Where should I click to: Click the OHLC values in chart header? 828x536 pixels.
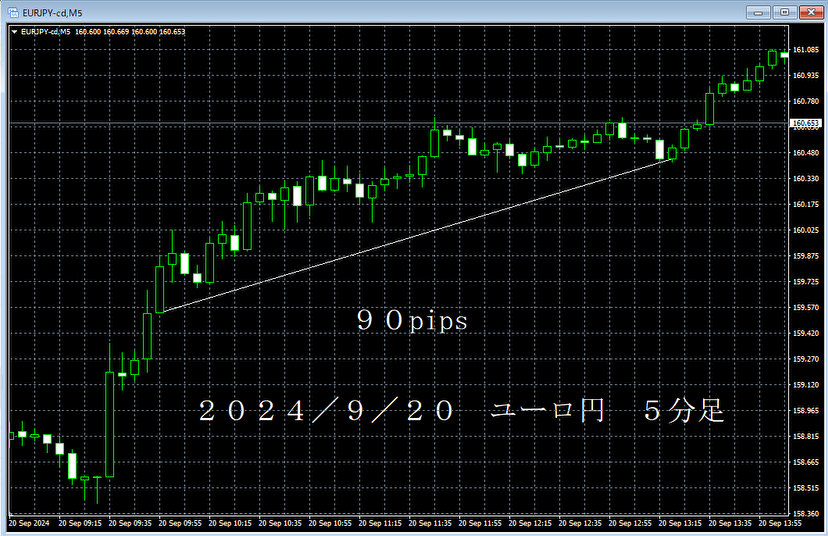(130, 32)
